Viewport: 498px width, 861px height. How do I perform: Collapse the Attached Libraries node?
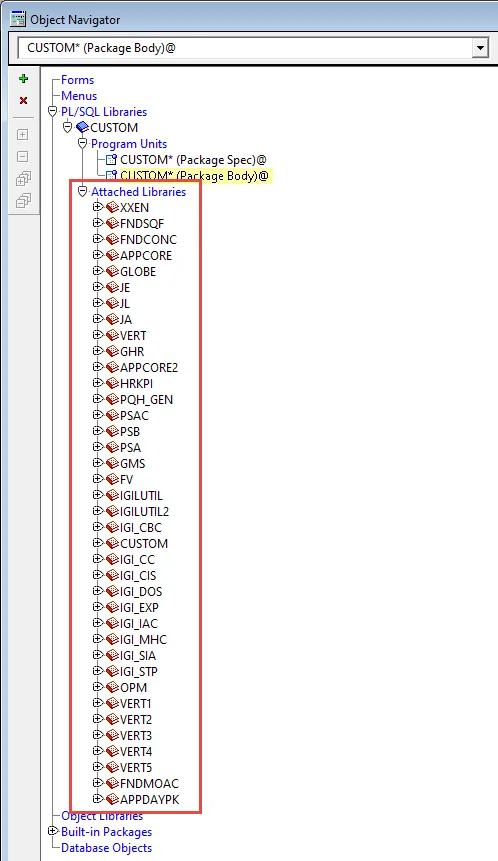(83, 192)
